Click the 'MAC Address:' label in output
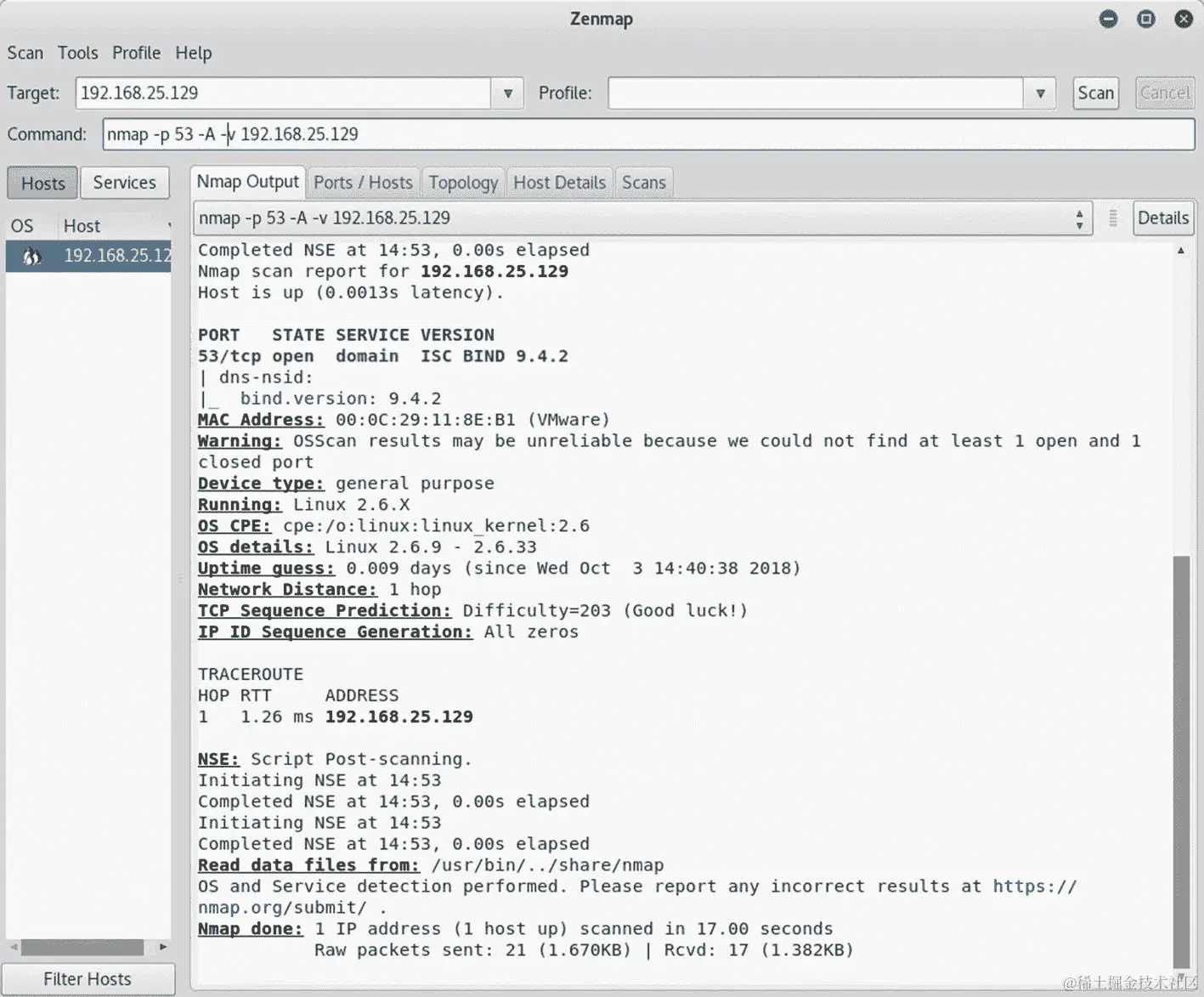 coord(261,420)
